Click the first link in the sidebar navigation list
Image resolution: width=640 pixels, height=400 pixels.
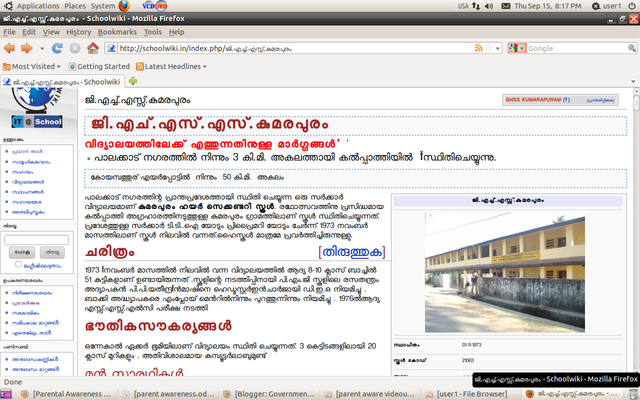[x=27, y=151]
